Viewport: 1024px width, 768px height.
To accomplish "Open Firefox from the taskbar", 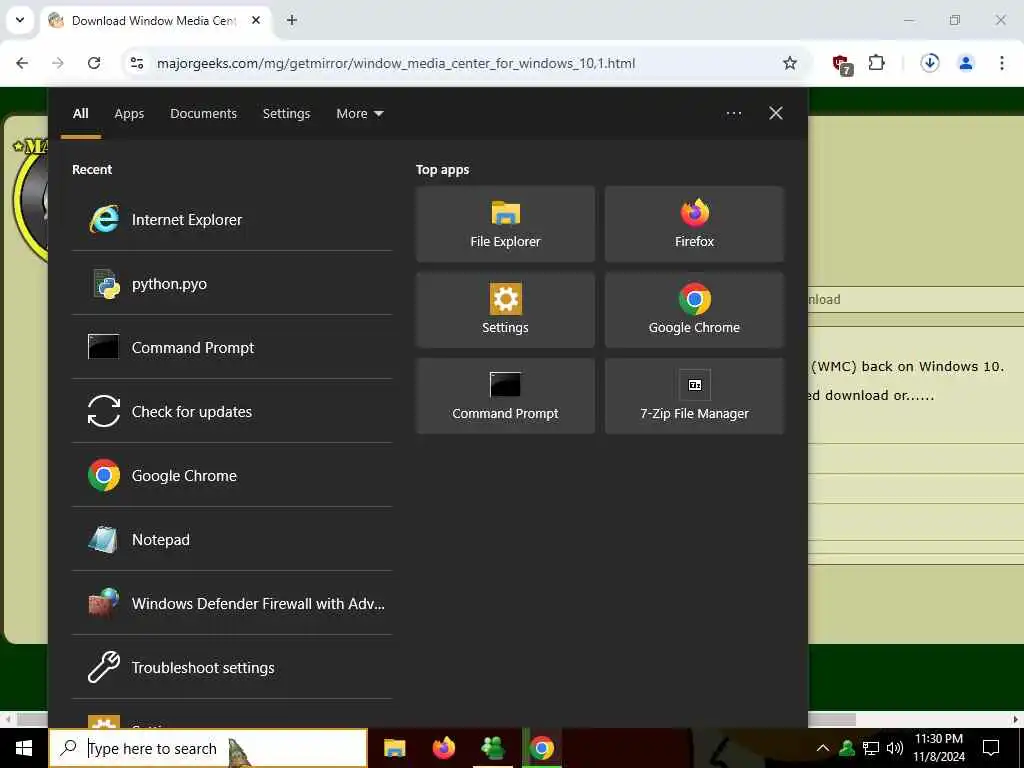I will click(443, 748).
